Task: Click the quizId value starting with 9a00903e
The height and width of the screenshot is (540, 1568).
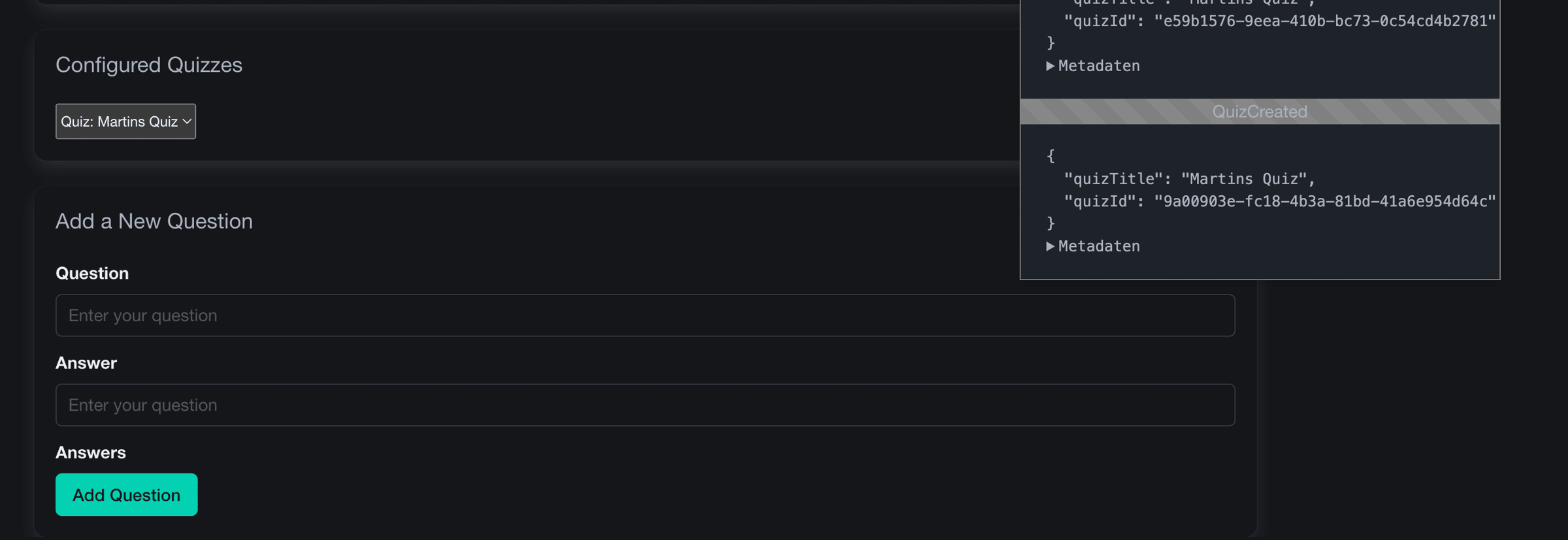Action: pyautogui.click(x=1324, y=201)
